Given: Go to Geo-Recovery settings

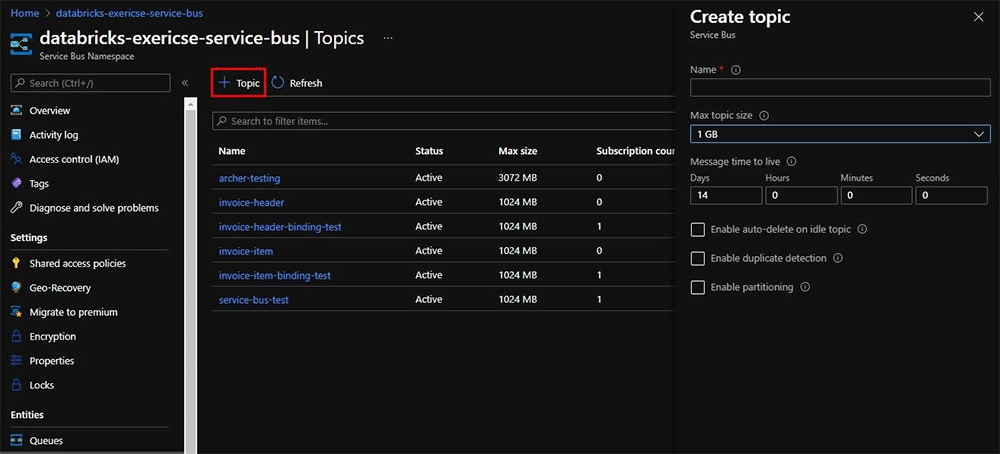Looking at the screenshot, I should 60,288.
